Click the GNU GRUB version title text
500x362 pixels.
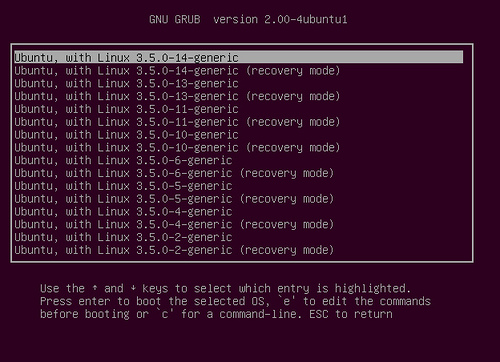248,19
